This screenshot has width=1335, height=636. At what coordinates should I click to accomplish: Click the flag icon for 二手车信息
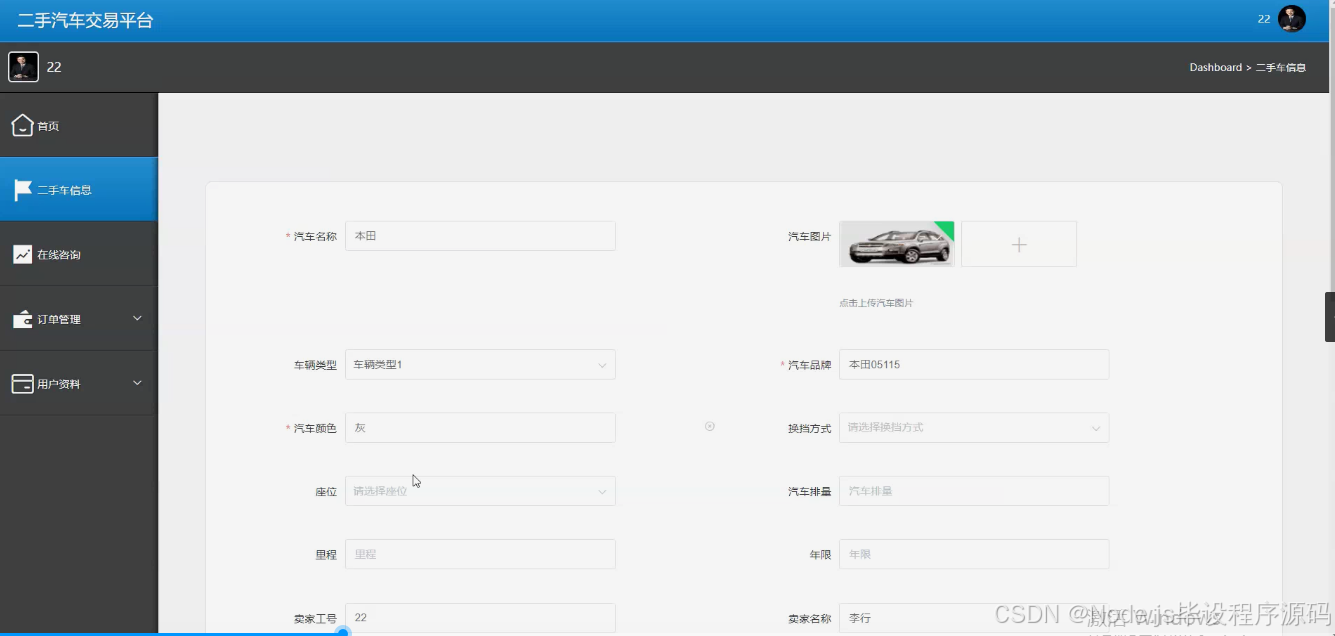coord(22,190)
